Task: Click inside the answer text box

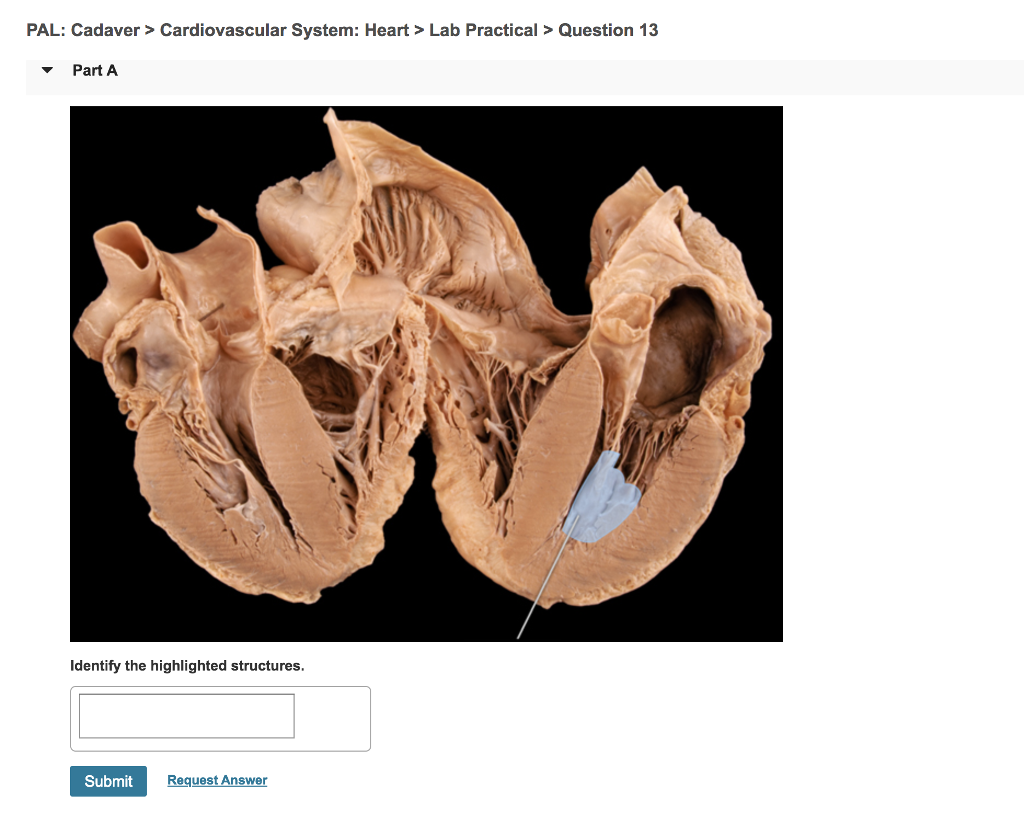Action: click(x=185, y=715)
